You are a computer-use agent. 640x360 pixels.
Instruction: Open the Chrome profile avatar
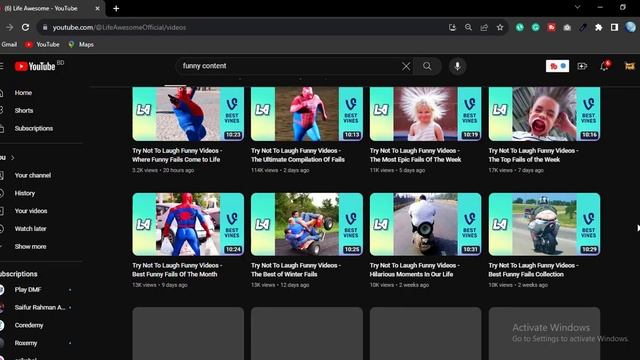pyautogui.click(x=631, y=27)
